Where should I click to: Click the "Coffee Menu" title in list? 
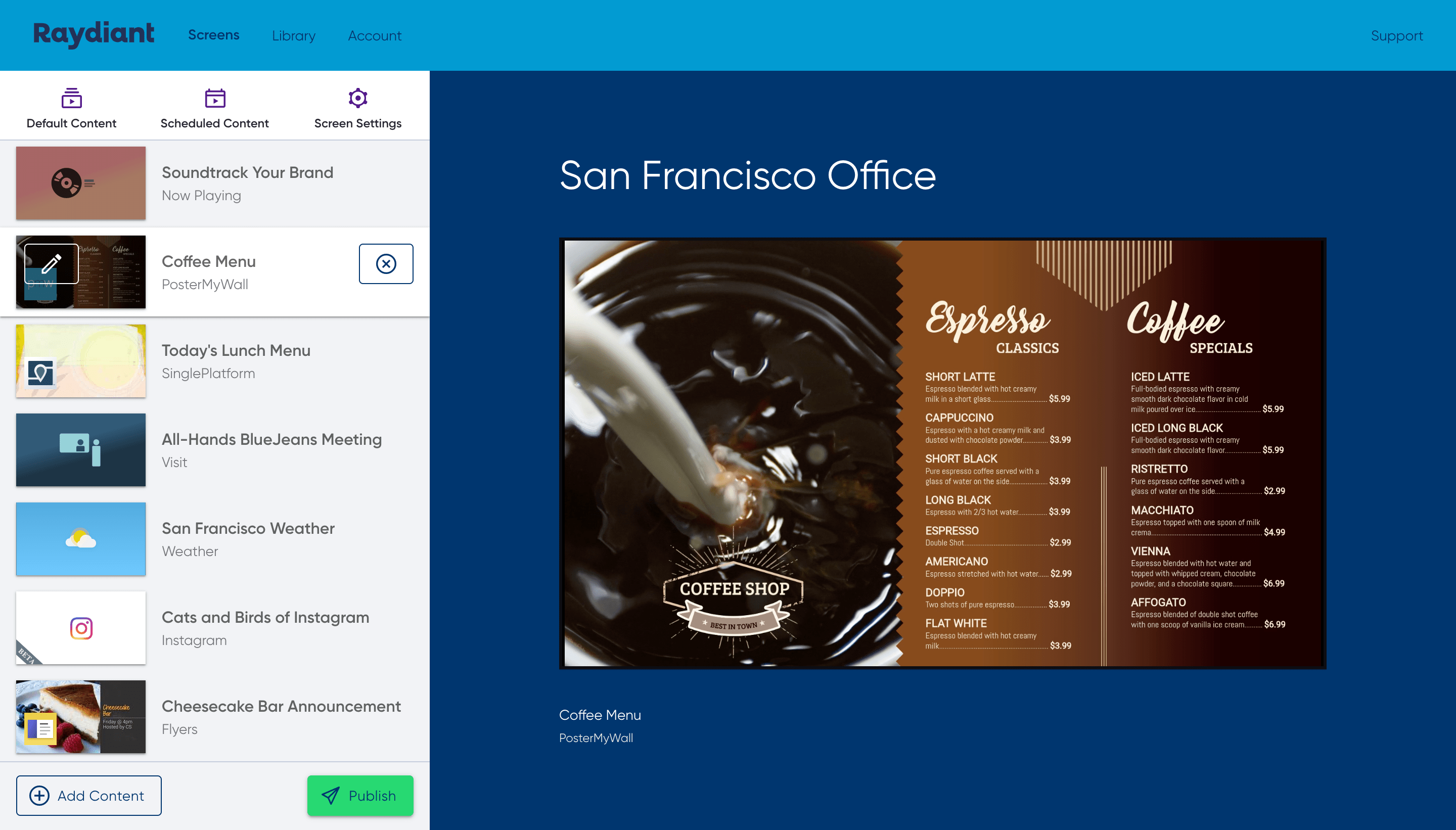pyautogui.click(x=209, y=261)
